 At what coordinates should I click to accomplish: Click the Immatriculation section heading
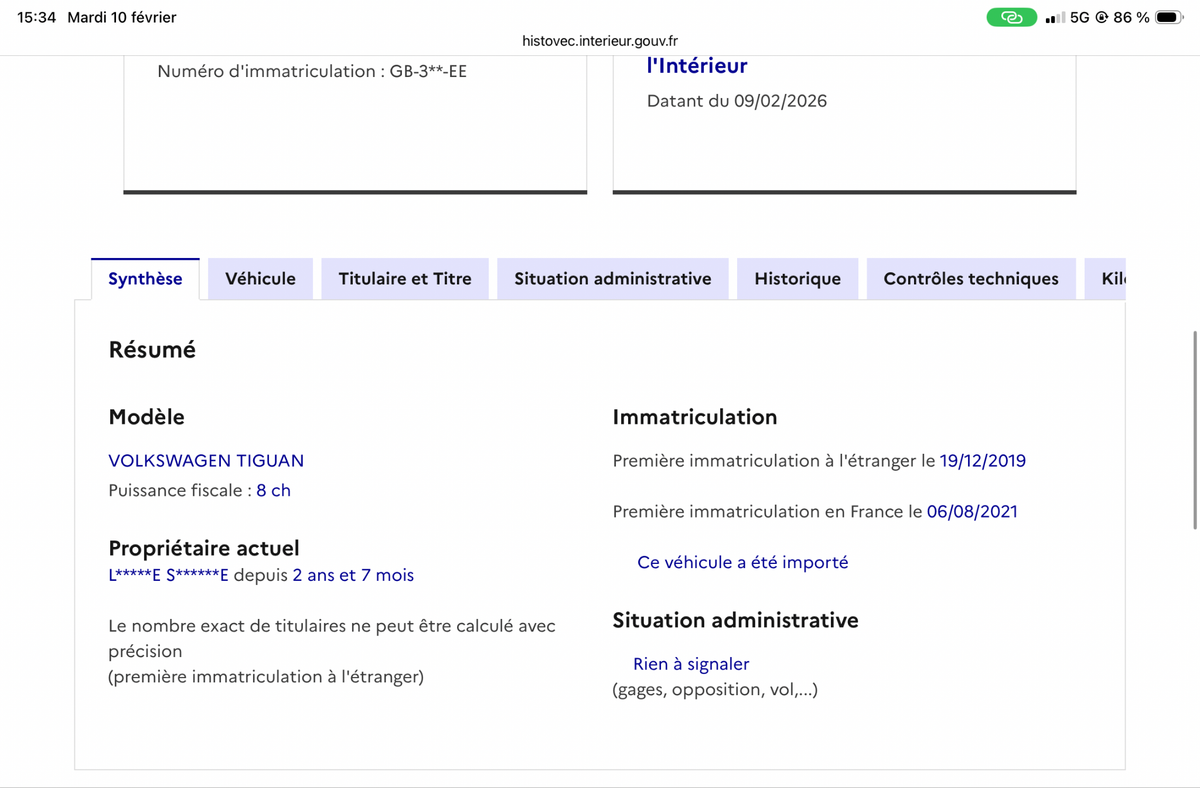(x=695, y=417)
